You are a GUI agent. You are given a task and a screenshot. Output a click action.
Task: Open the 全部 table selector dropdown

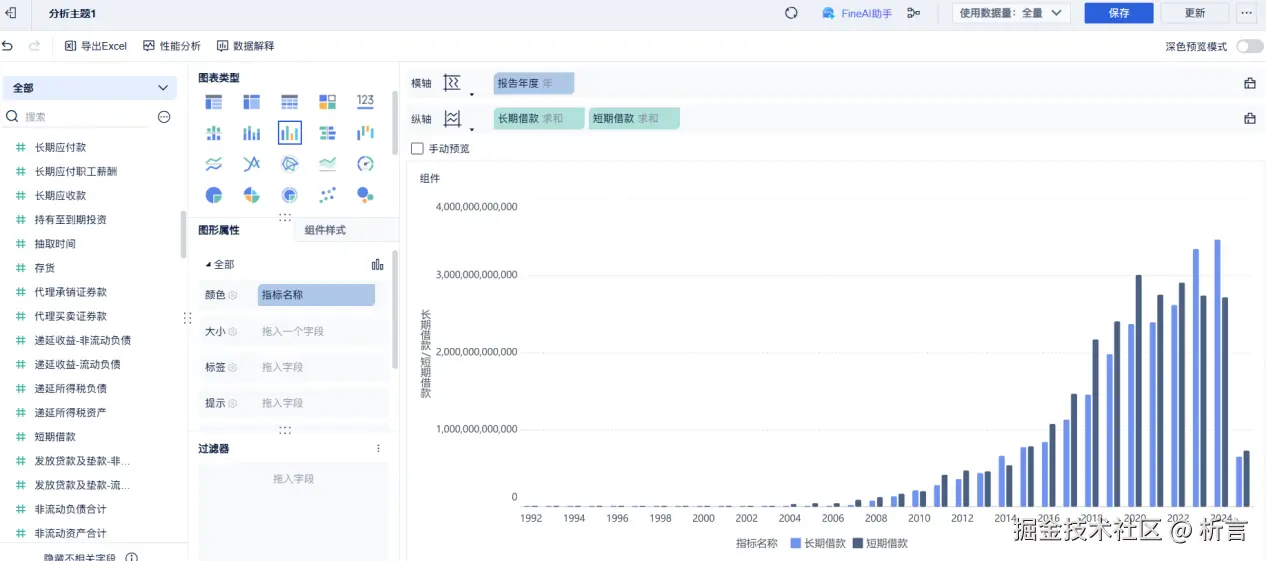click(91, 88)
